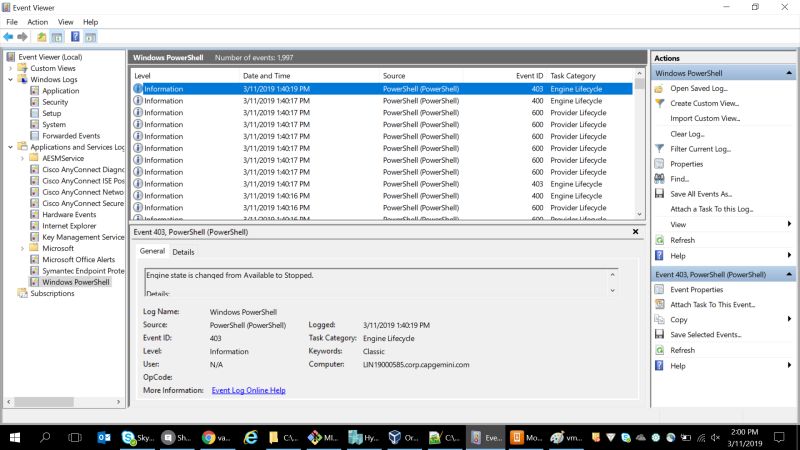
Task: Open Skype from the taskbar
Action: [x=138, y=437]
